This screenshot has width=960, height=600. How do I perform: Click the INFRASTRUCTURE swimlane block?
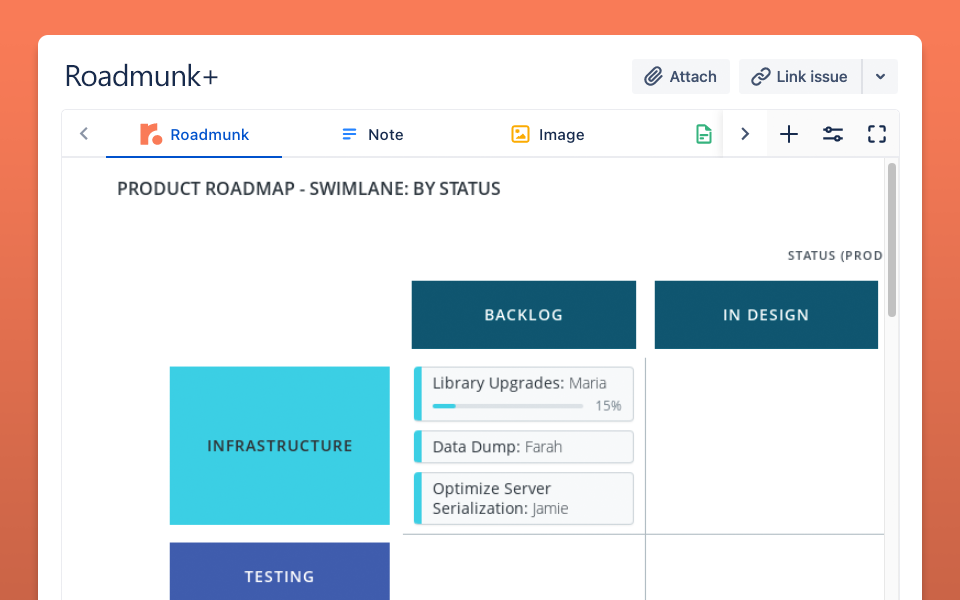pos(280,446)
